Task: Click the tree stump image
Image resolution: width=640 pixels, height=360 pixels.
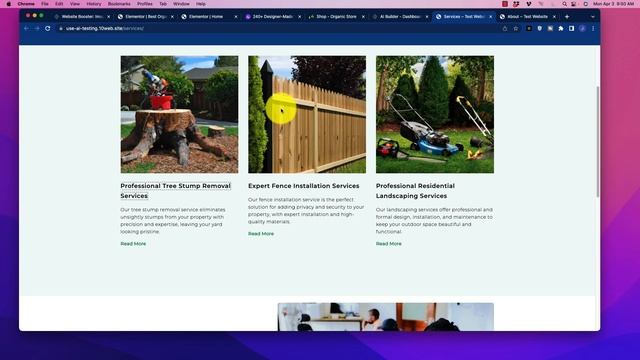Action: (x=179, y=114)
